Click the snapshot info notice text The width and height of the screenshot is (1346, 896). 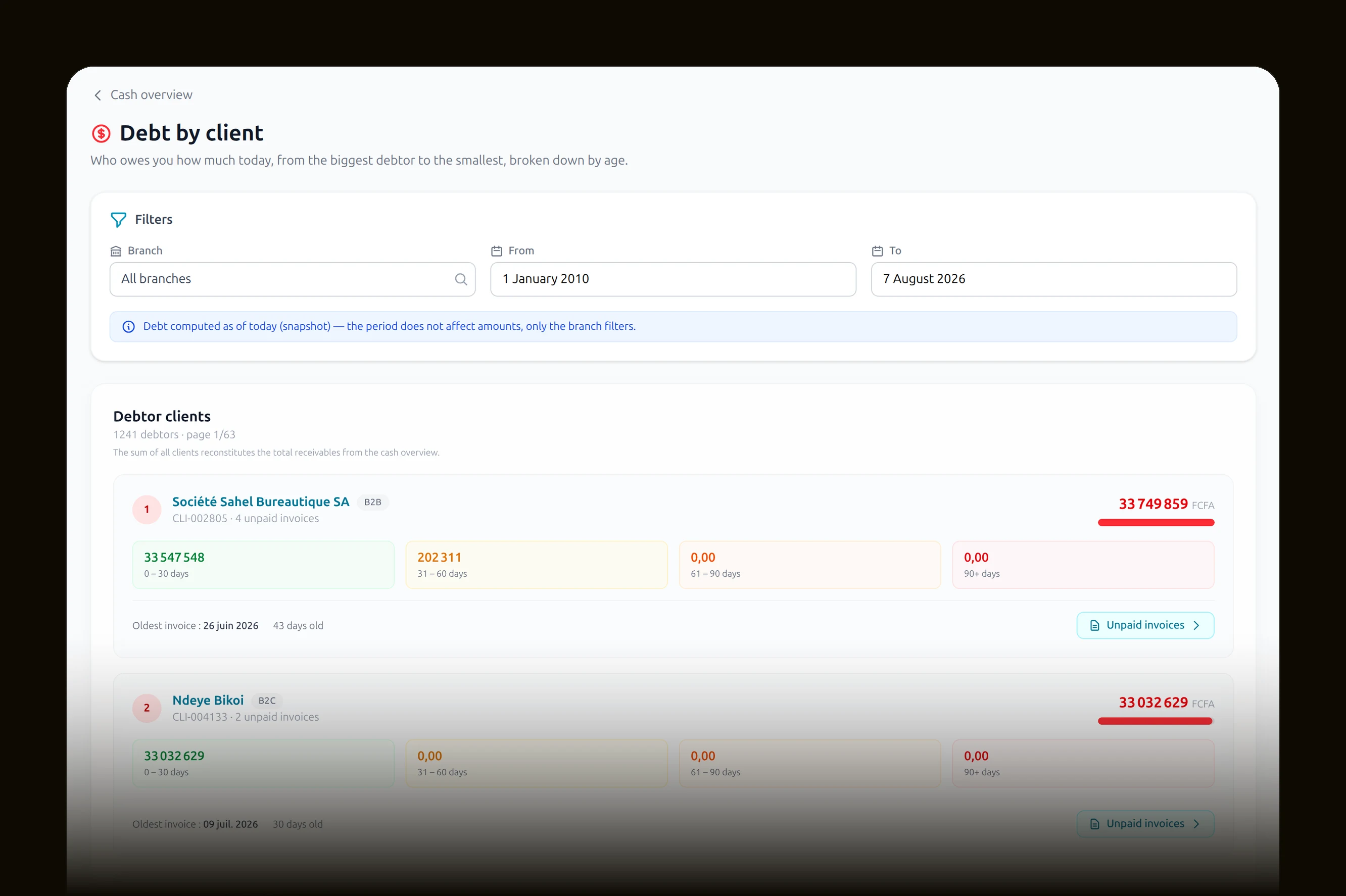tap(389, 326)
